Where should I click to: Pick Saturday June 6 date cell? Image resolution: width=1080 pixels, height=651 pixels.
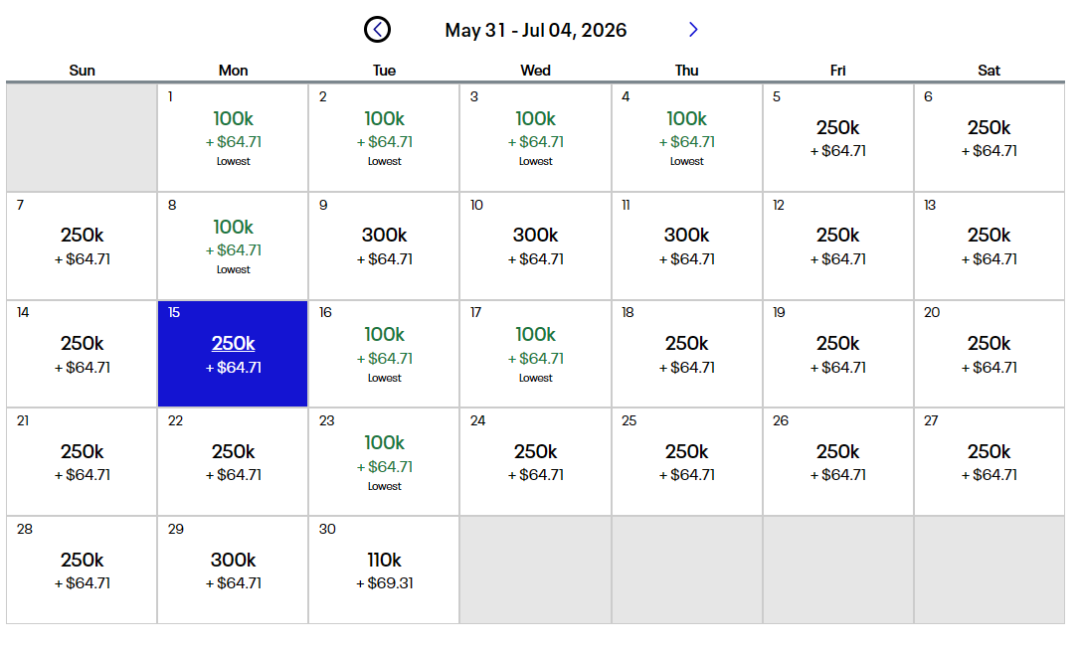989,137
